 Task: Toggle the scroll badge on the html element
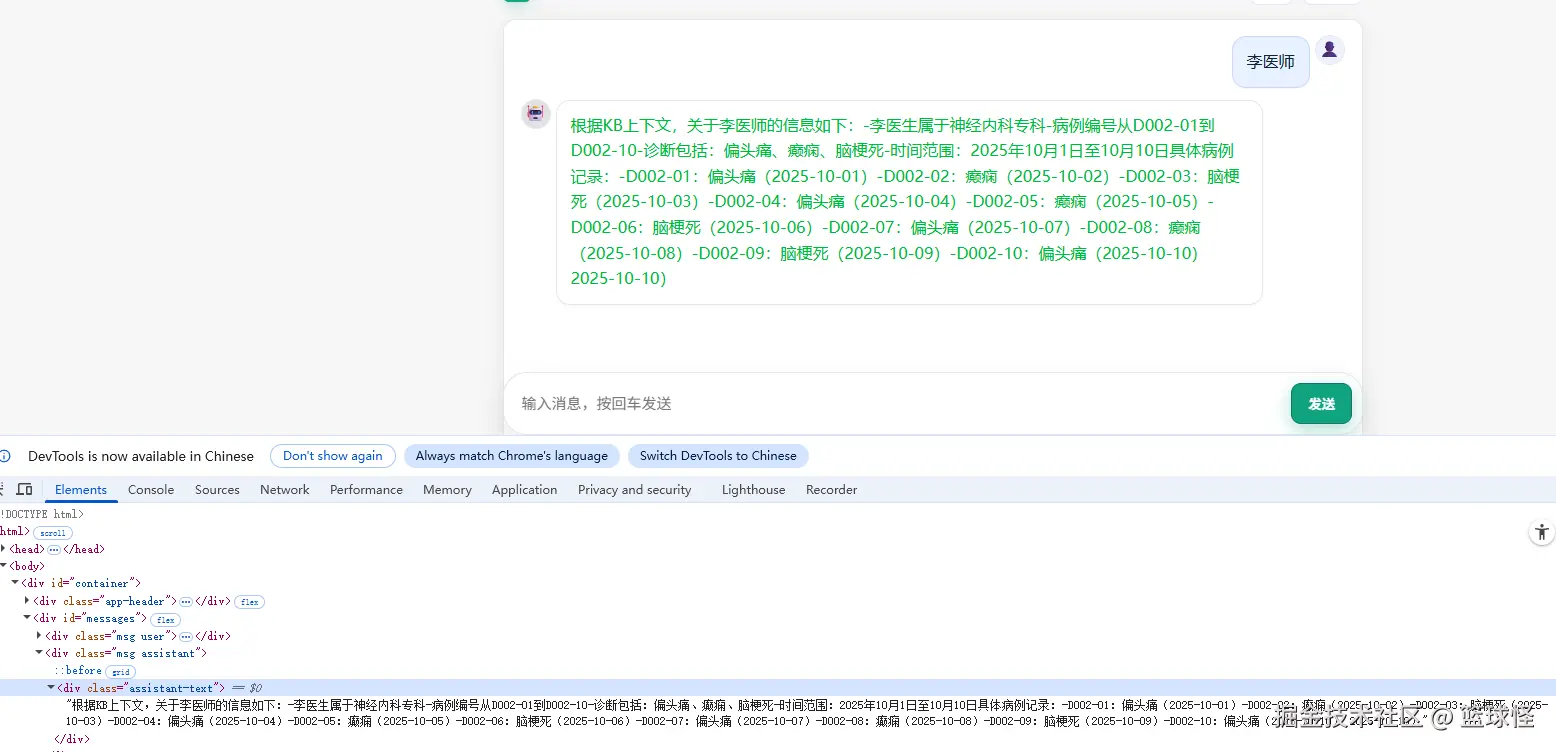[x=52, y=532]
